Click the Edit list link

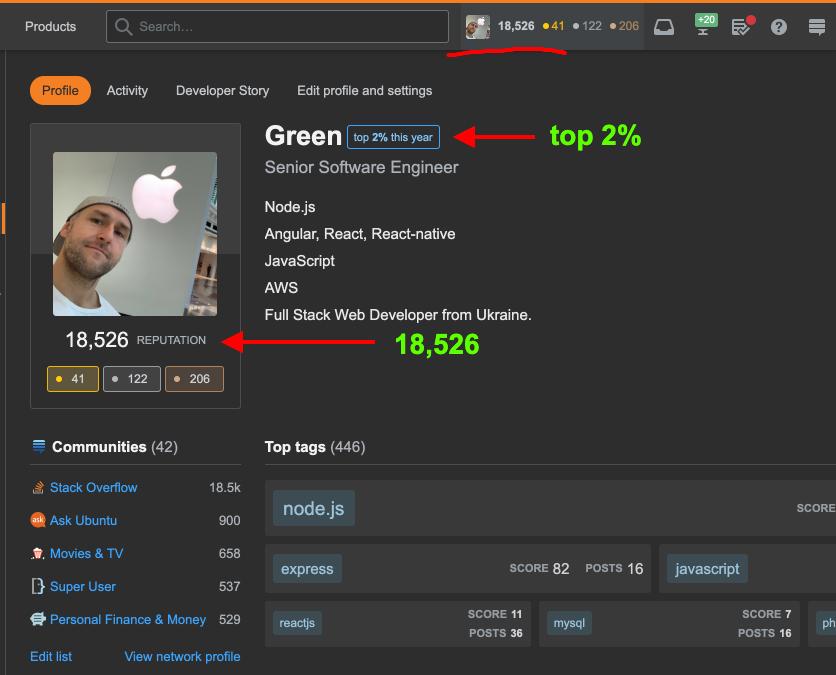coord(51,656)
